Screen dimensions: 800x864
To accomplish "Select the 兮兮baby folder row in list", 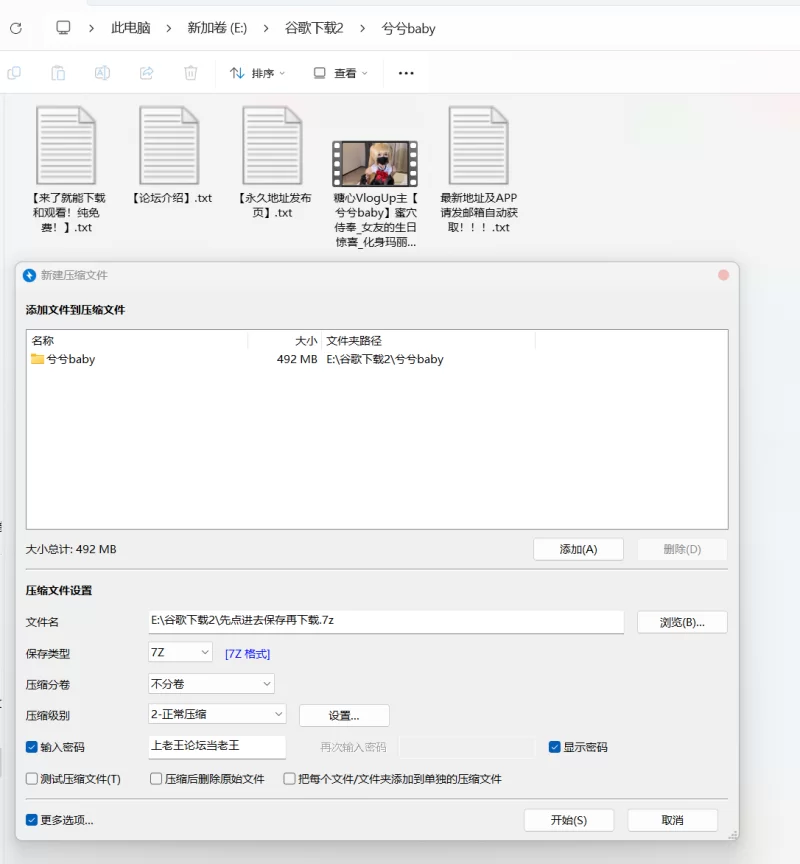I will (x=377, y=359).
